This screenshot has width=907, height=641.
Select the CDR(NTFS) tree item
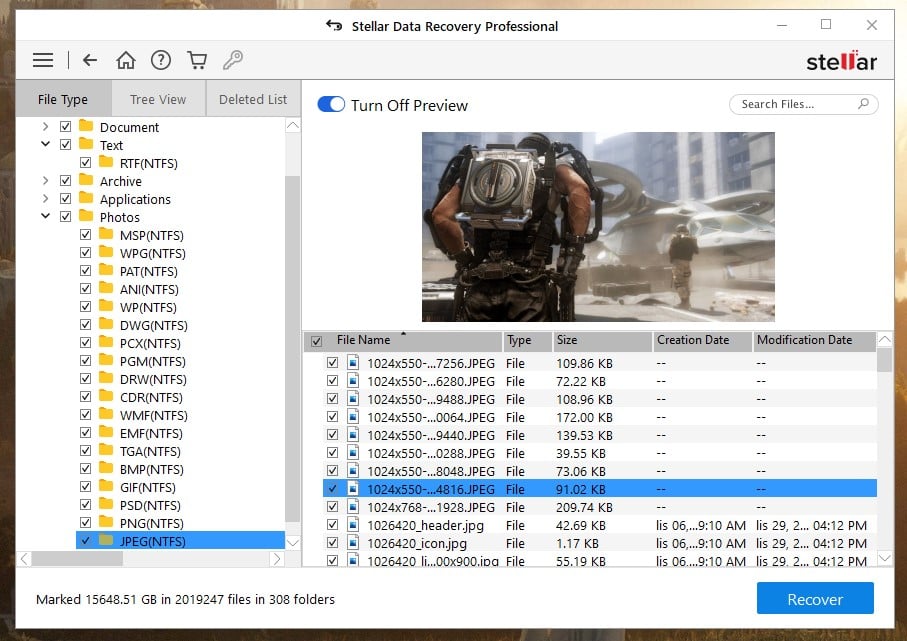[x=151, y=397]
